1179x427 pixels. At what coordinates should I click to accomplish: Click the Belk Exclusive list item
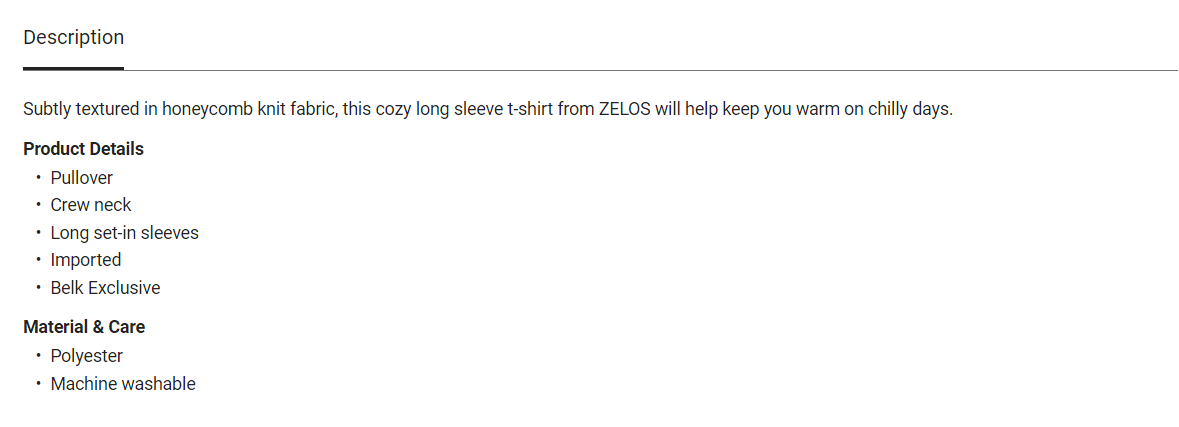click(x=105, y=288)
